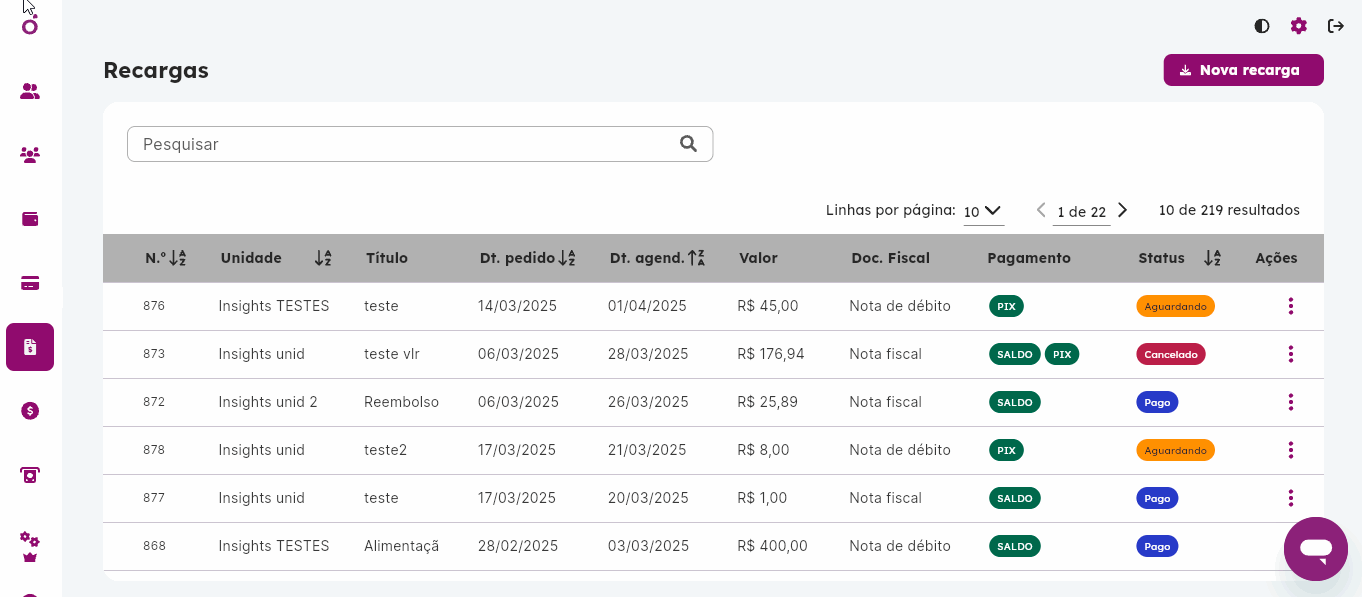Click the Pesquisar search field
The height and width of the screenshot is (597, 1362).
pos(405,144)
